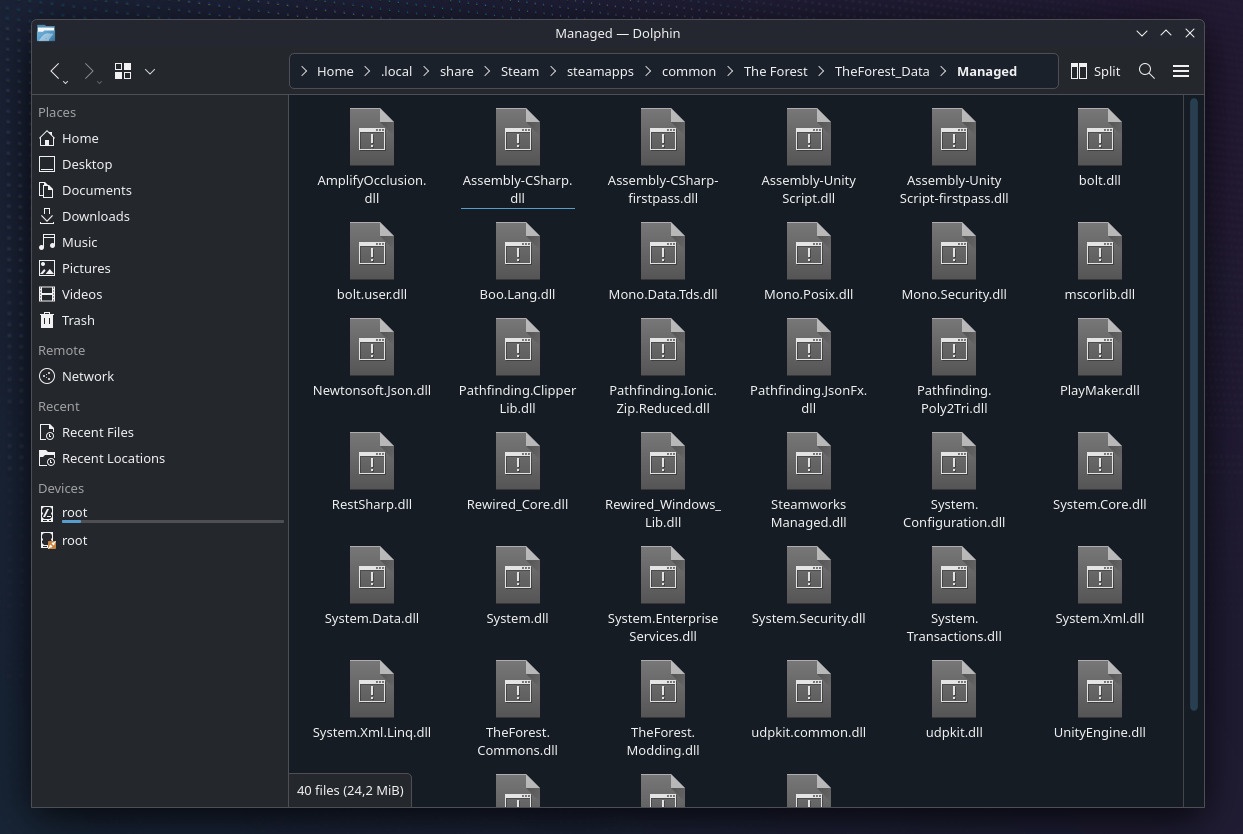This screenshot has width=1243, height=834.
Task: Select PlayMaker.dll file icon
Action: [1100, 347]
